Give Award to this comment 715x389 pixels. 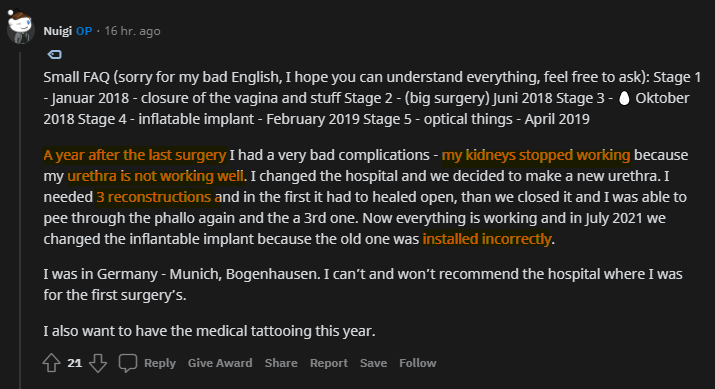(220, 363)
